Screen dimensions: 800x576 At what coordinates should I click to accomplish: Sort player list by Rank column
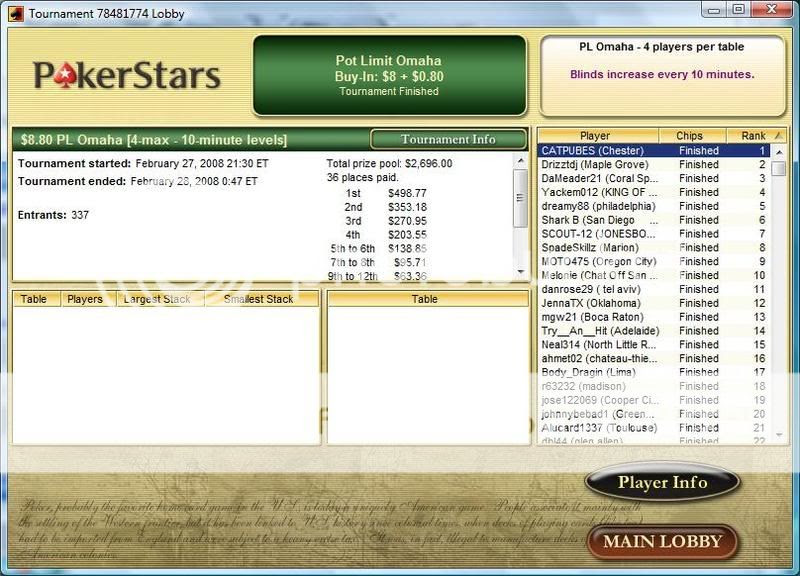coord(756,136)
